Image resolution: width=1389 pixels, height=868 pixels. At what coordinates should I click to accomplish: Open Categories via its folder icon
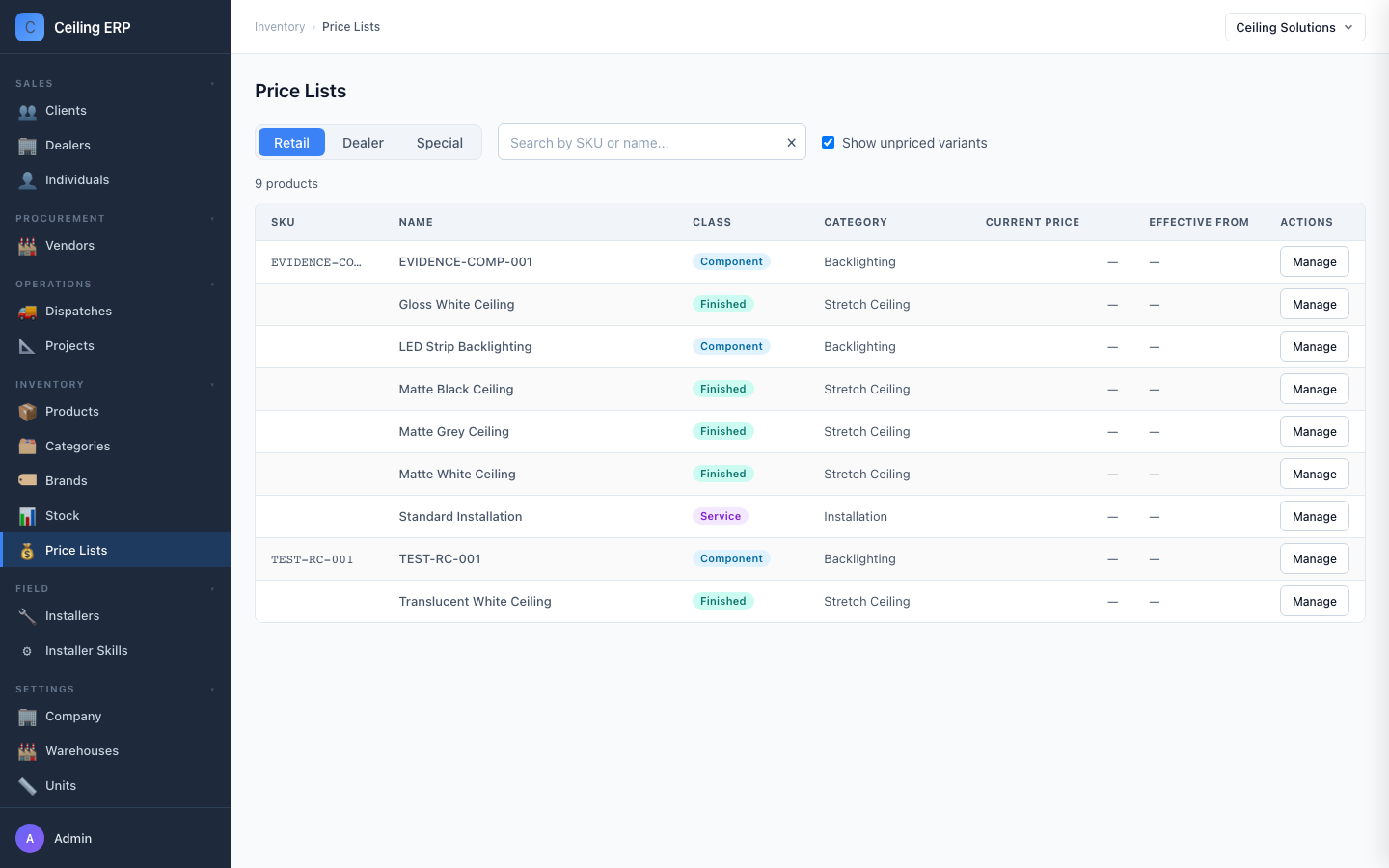27,447
